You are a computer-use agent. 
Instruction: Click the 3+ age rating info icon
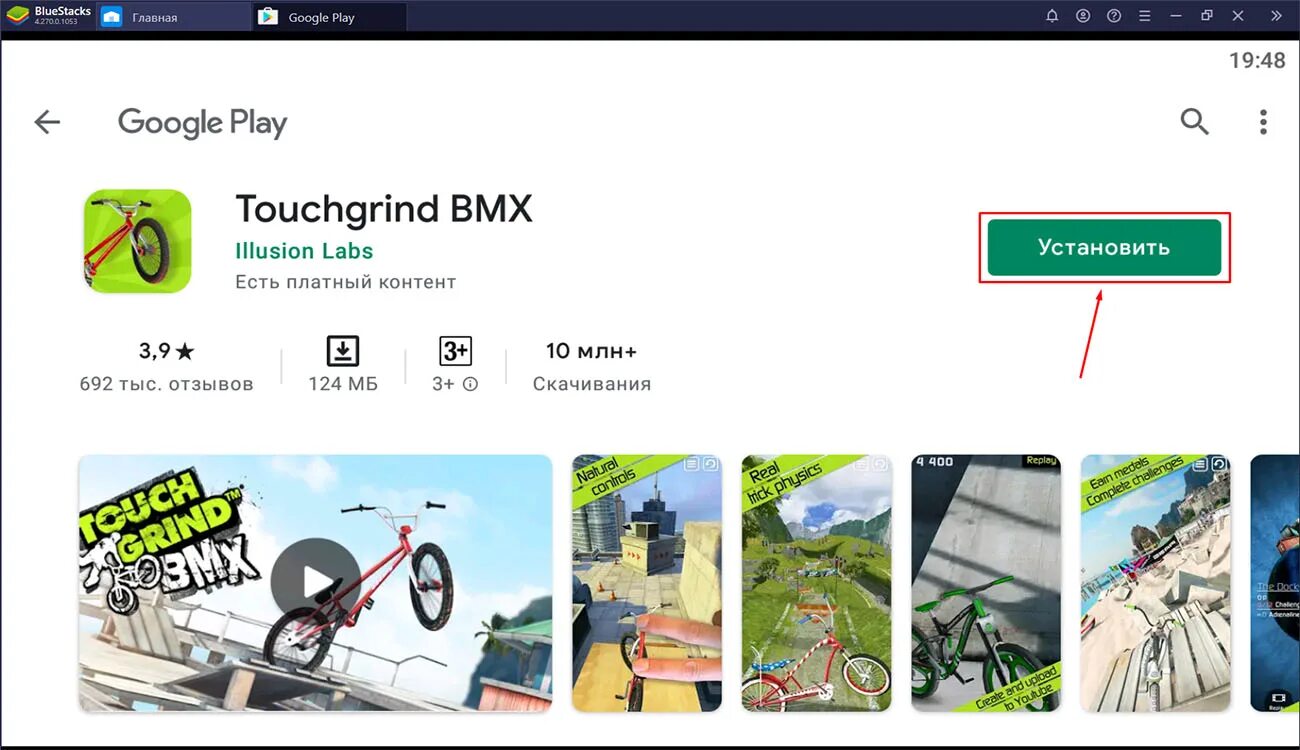click(470, 384)
